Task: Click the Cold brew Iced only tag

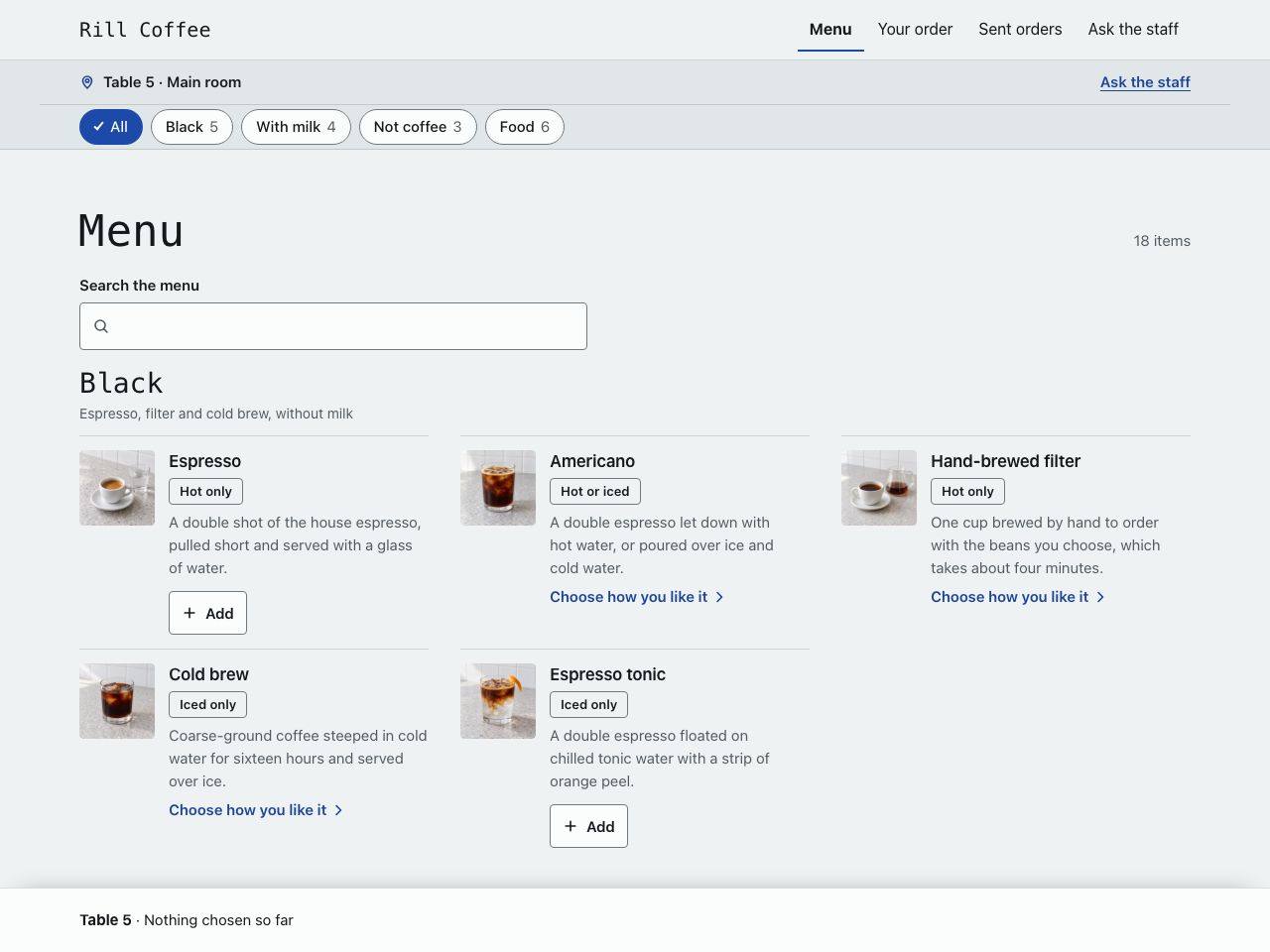Action: click(x=207, y=705)
